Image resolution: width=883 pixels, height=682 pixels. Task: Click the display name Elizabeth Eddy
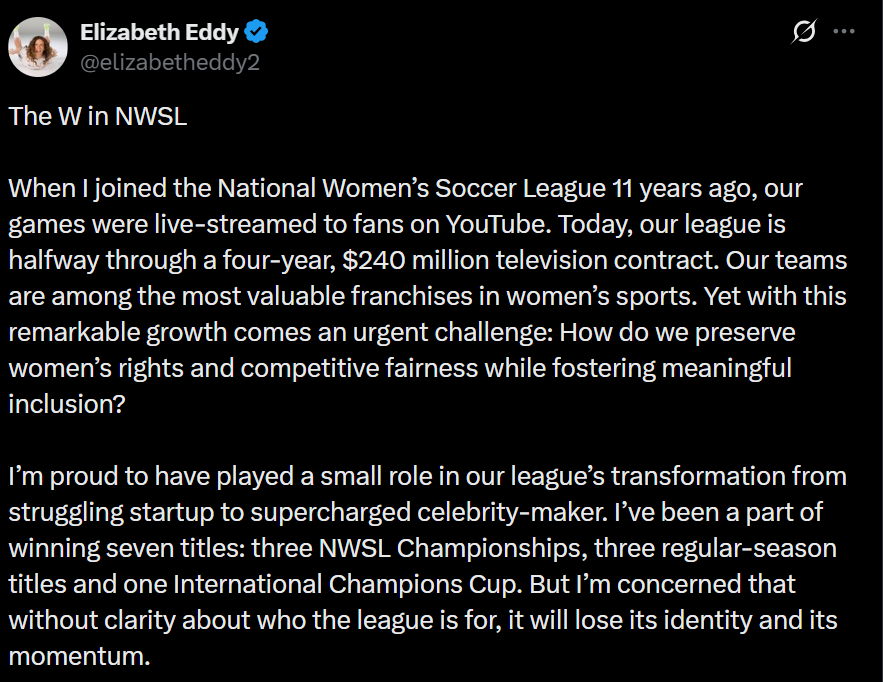tap(159, 32)
